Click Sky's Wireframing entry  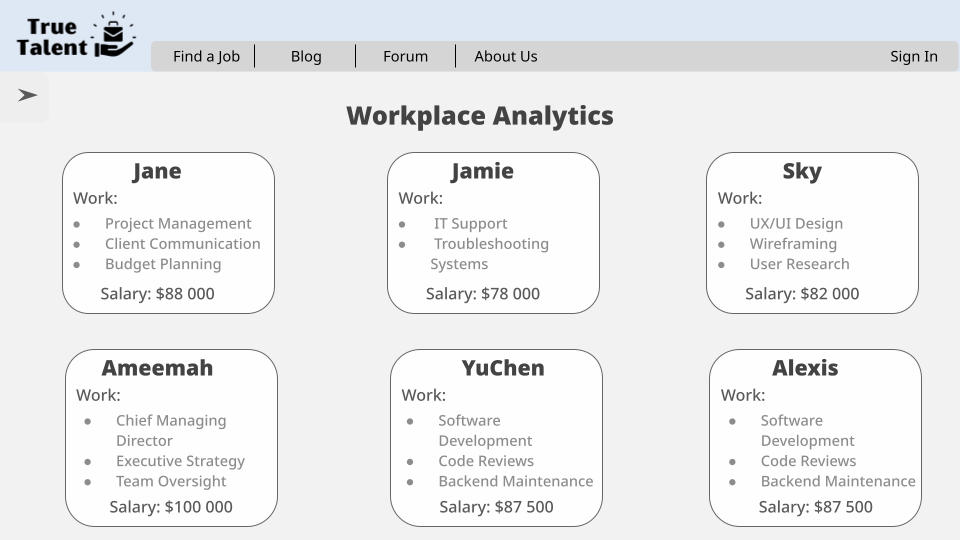tap(793, 244)
